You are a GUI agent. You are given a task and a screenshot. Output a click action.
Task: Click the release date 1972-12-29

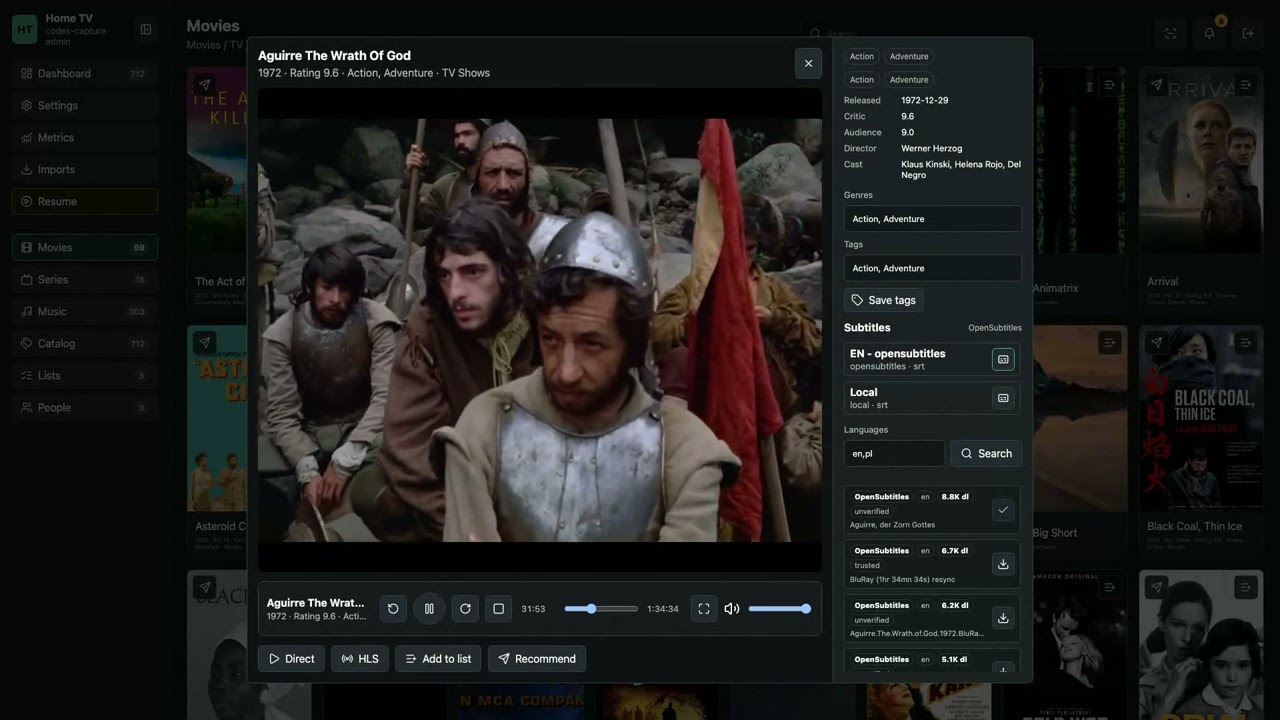925,100
